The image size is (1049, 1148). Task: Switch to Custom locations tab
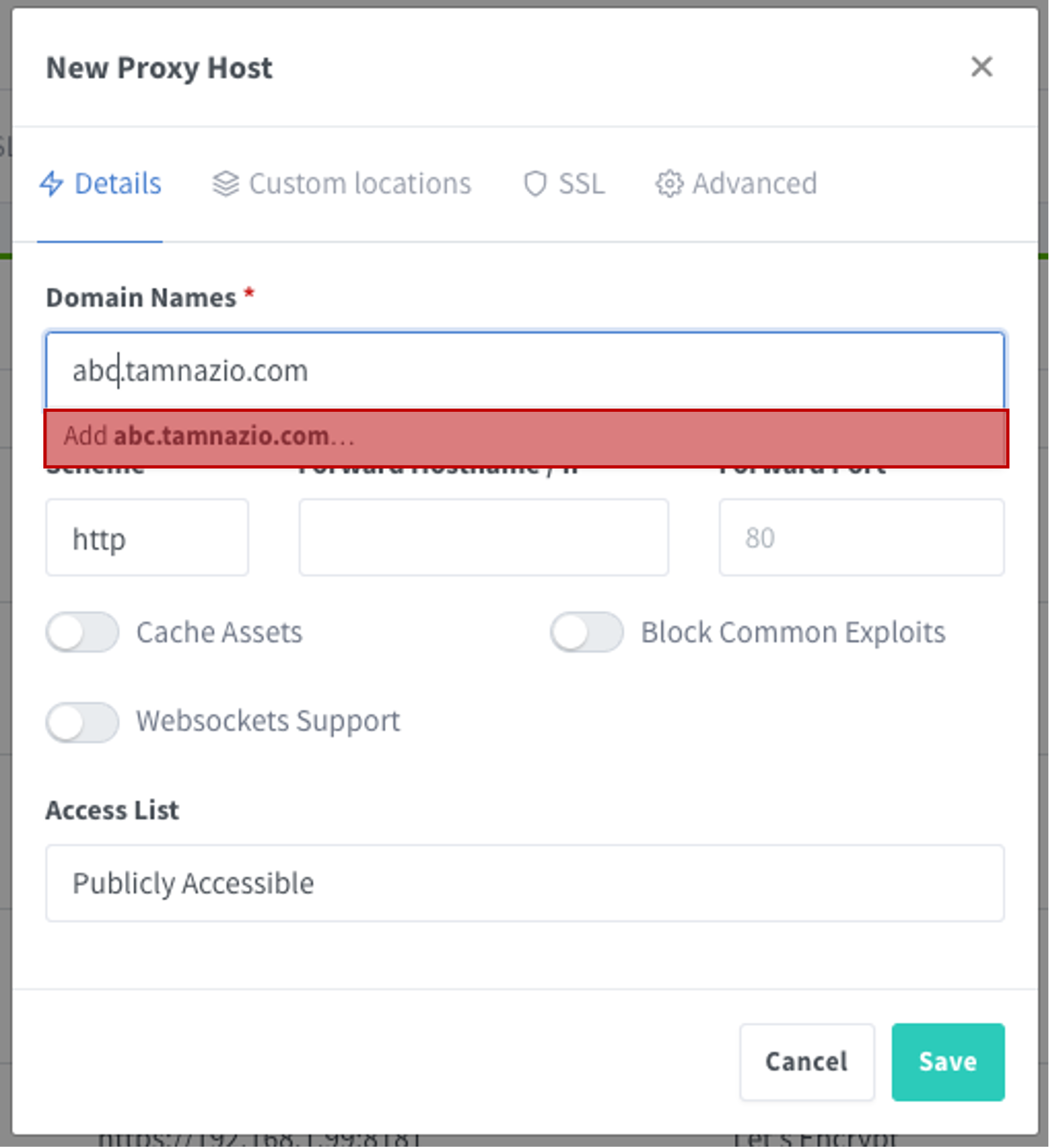coord(342,184)
